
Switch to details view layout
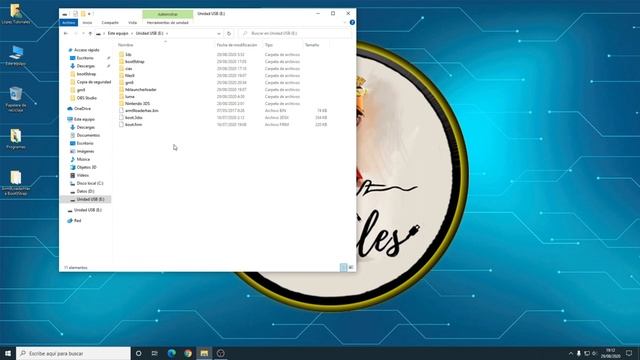coord(344,267)
